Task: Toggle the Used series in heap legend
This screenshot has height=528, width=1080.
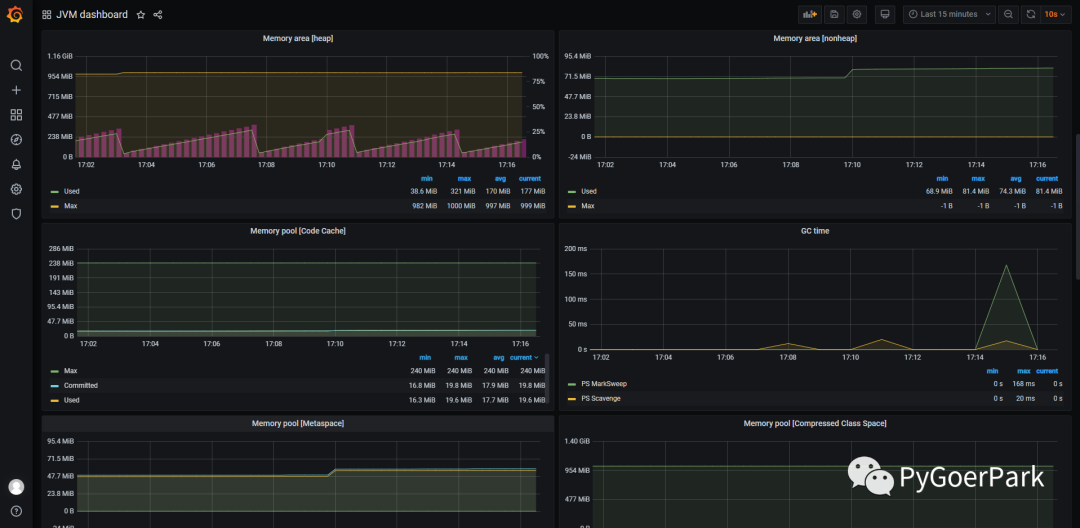Action: [71, 191]
